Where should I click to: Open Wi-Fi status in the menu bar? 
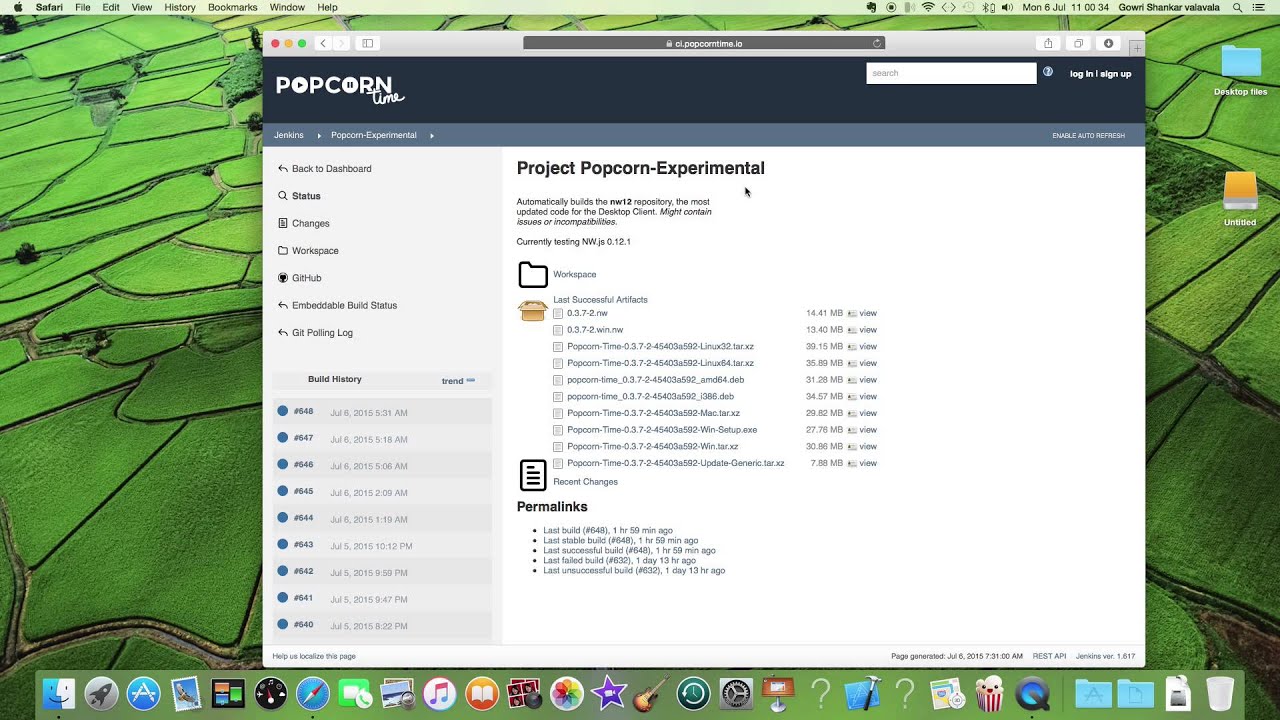[x=928, y=7]
